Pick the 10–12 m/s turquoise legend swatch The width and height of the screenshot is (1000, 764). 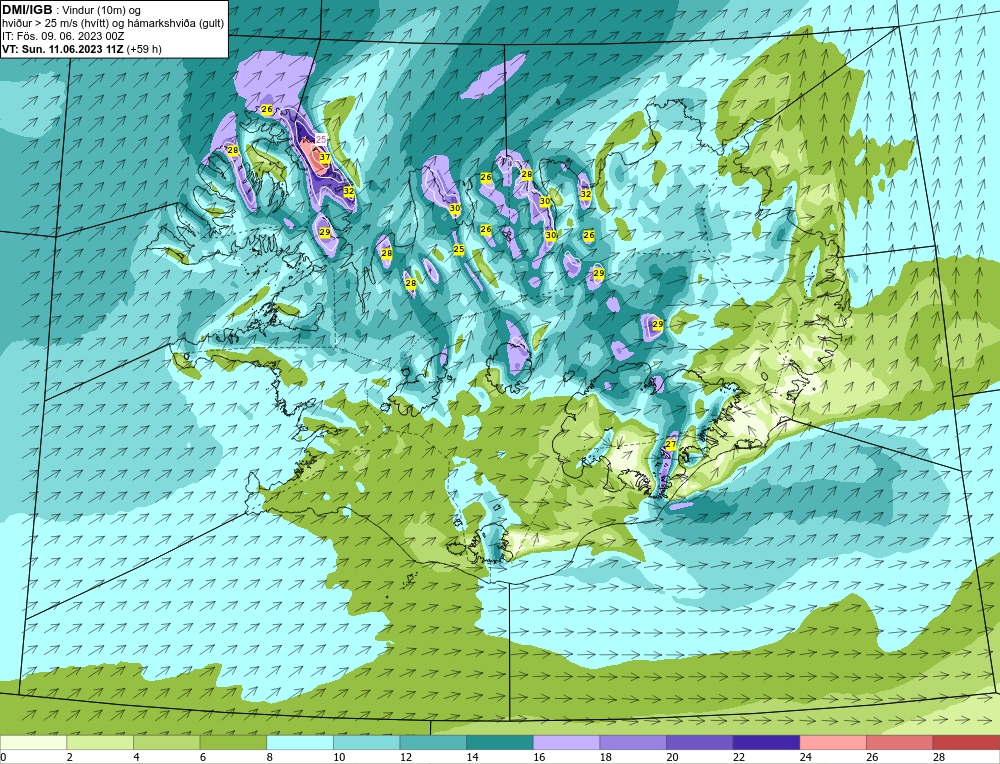point(366,742)
